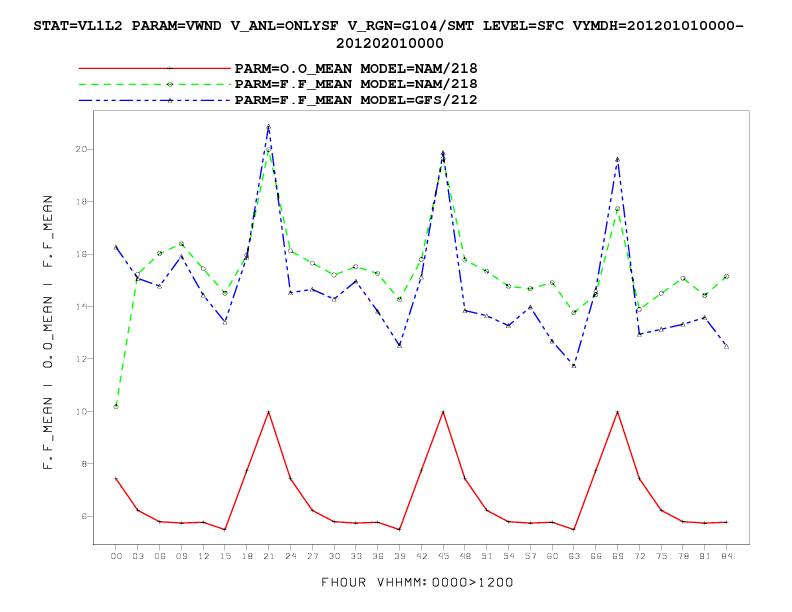Click y-axis tick label 18
The width and height of the screenshot is (792, 612).
click(81, 201)
